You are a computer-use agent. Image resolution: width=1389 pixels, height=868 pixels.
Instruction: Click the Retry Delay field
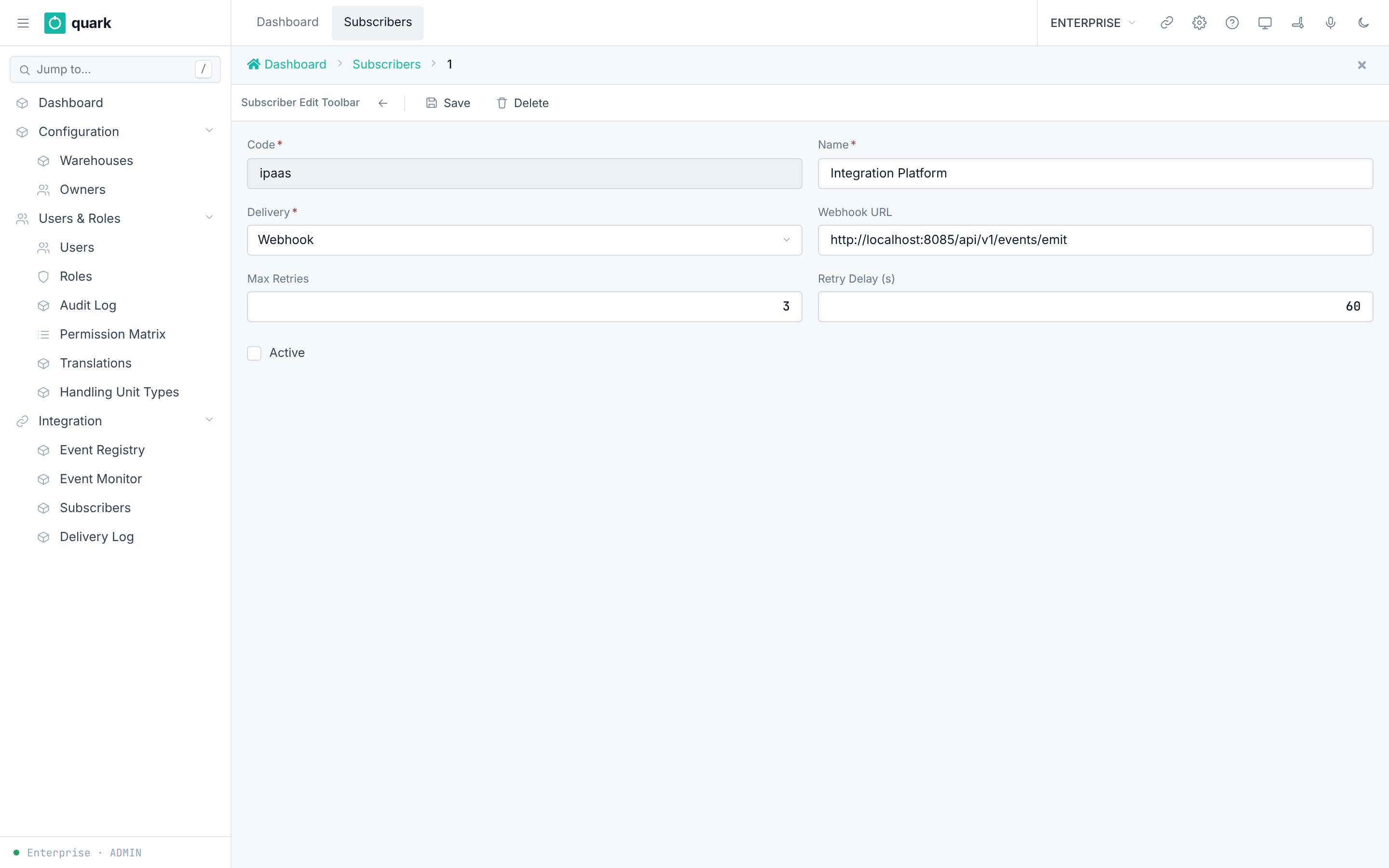pyautogui.click(x=1095, y=307)
